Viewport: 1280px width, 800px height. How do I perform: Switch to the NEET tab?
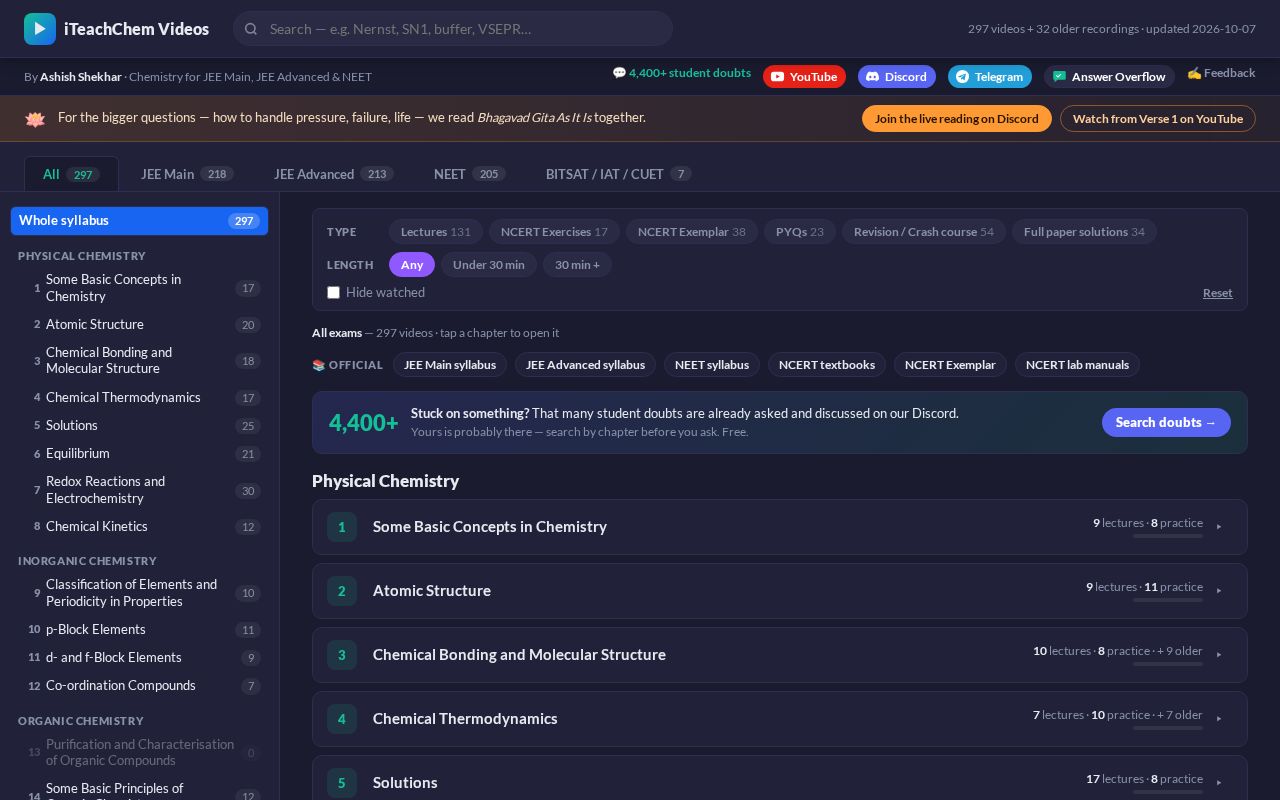tap(469, 174)
